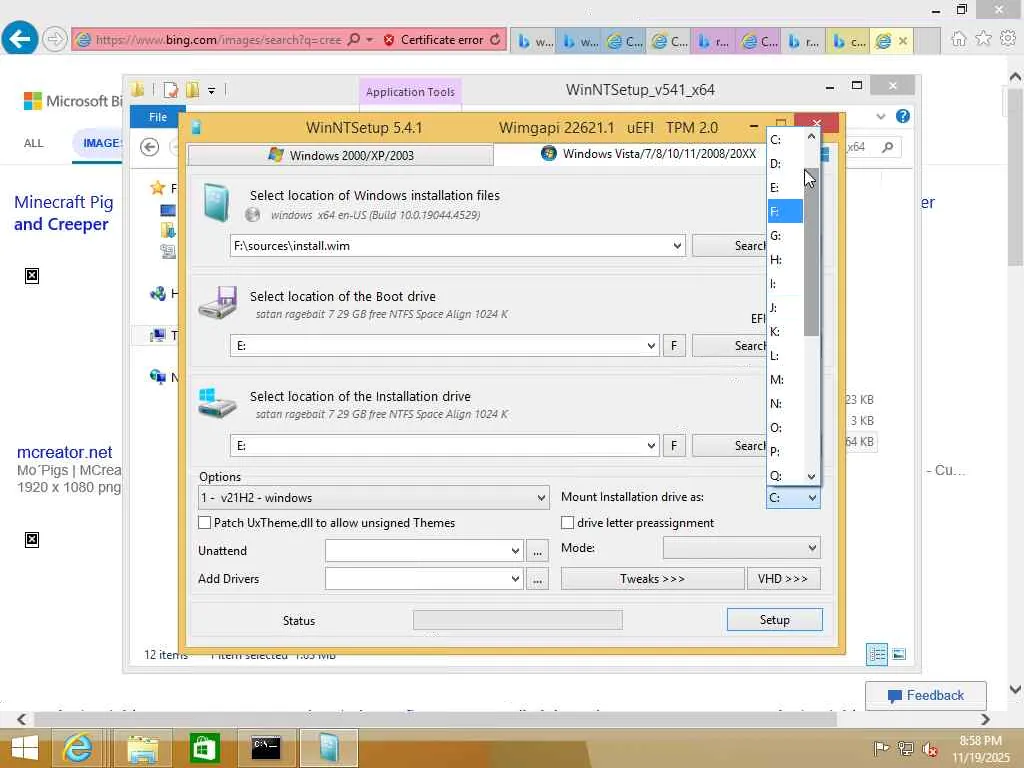Click the Installation drive Windows icon
The height and width of the screenshot is (768, 1024).
[217, 403]
